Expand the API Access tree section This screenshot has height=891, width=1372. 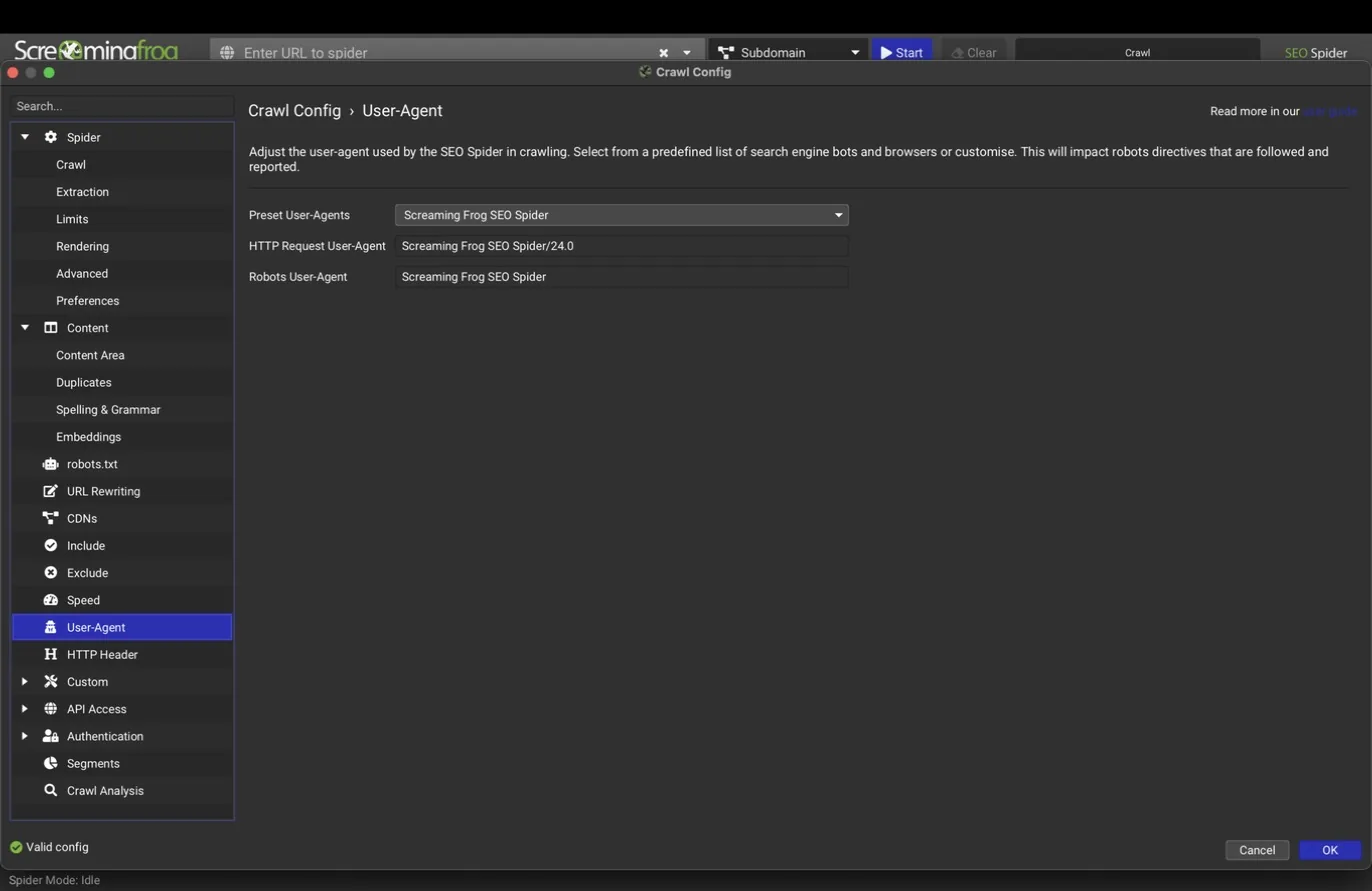pyautogui.click(x=25, y=709)
